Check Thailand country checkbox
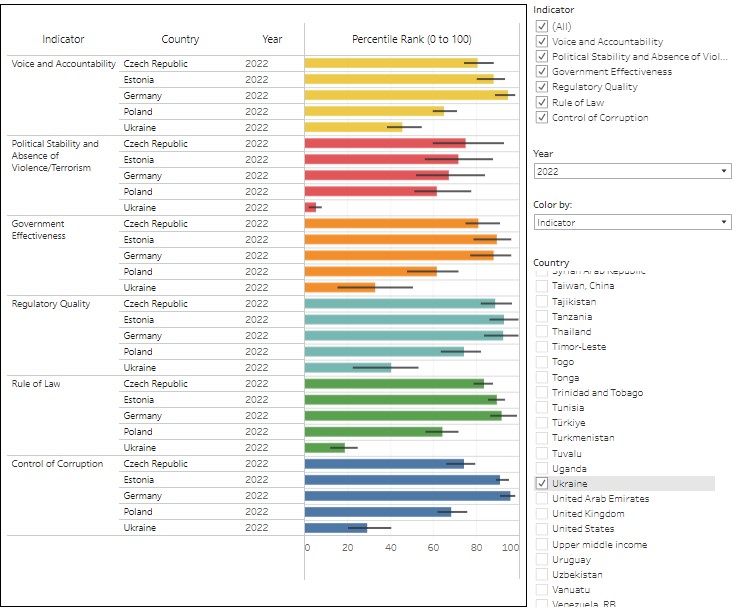The image size is (745, 610). (542, 332)
